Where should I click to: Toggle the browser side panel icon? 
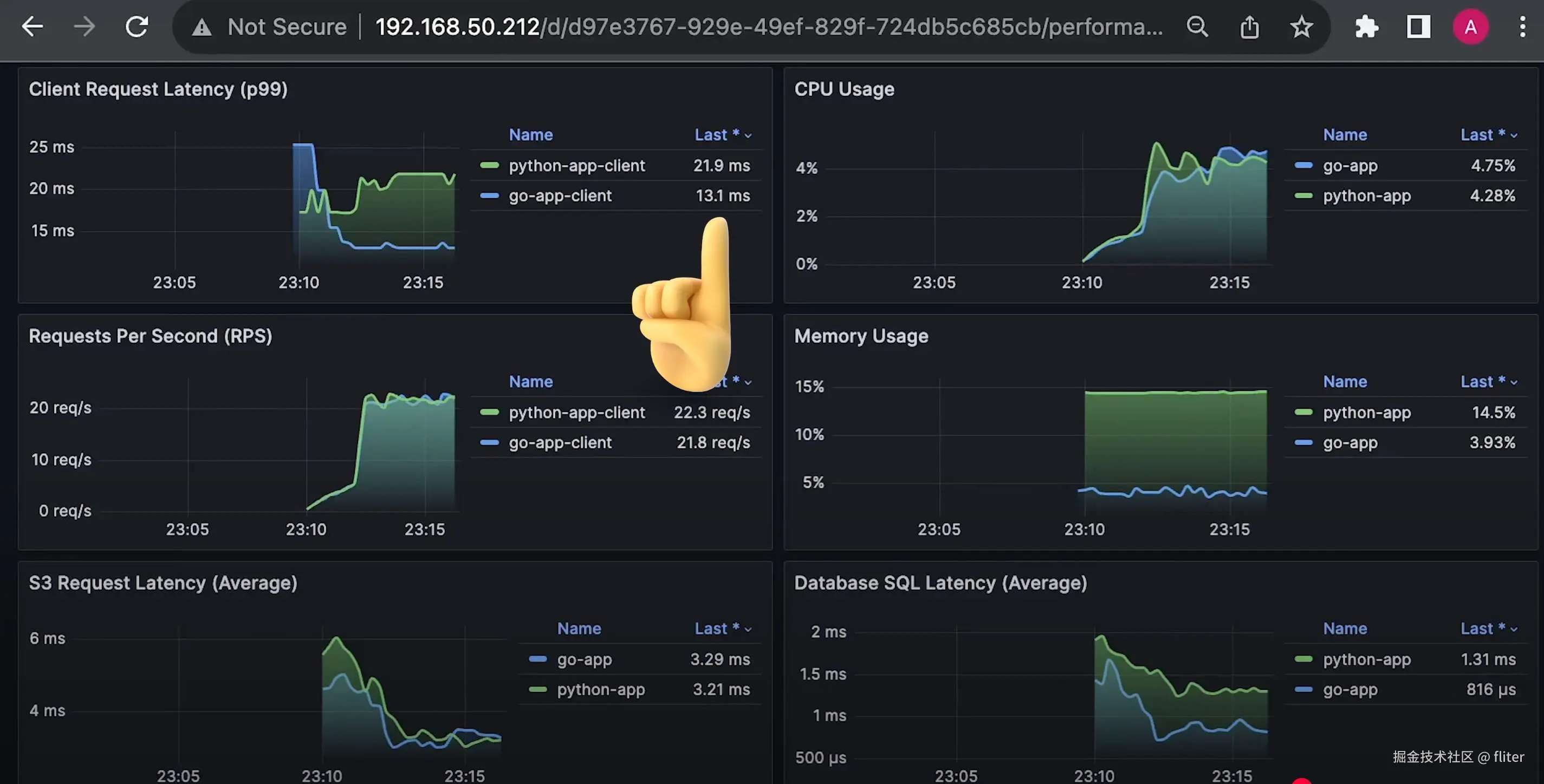pyautogui.click(x=1418, y=27)
